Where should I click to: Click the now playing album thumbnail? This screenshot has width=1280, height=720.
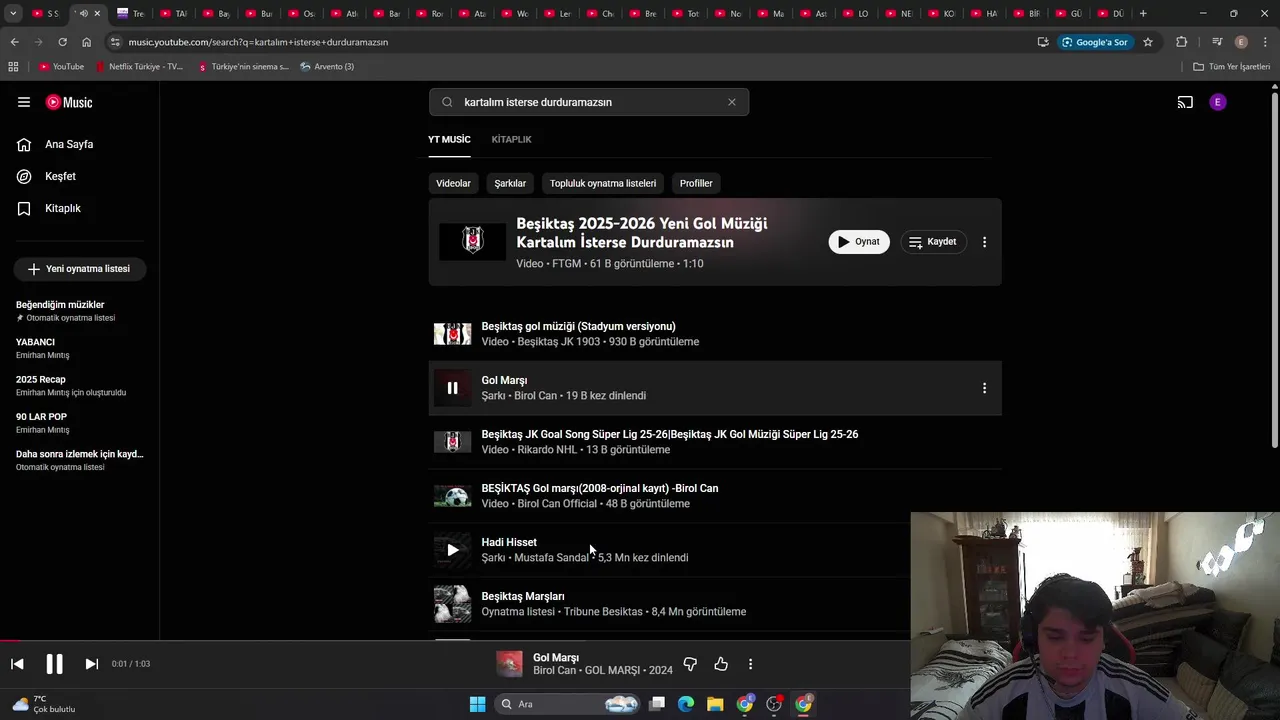509,664
